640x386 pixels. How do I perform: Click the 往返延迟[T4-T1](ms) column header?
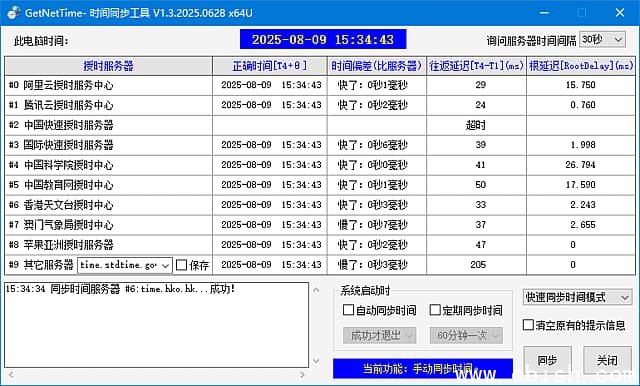[476, 66]
